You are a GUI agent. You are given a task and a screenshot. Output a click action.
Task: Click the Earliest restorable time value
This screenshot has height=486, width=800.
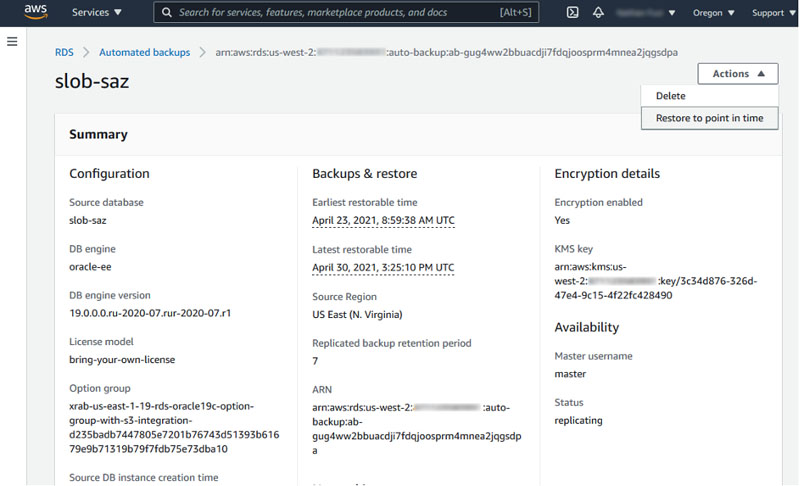pos(383,220)
